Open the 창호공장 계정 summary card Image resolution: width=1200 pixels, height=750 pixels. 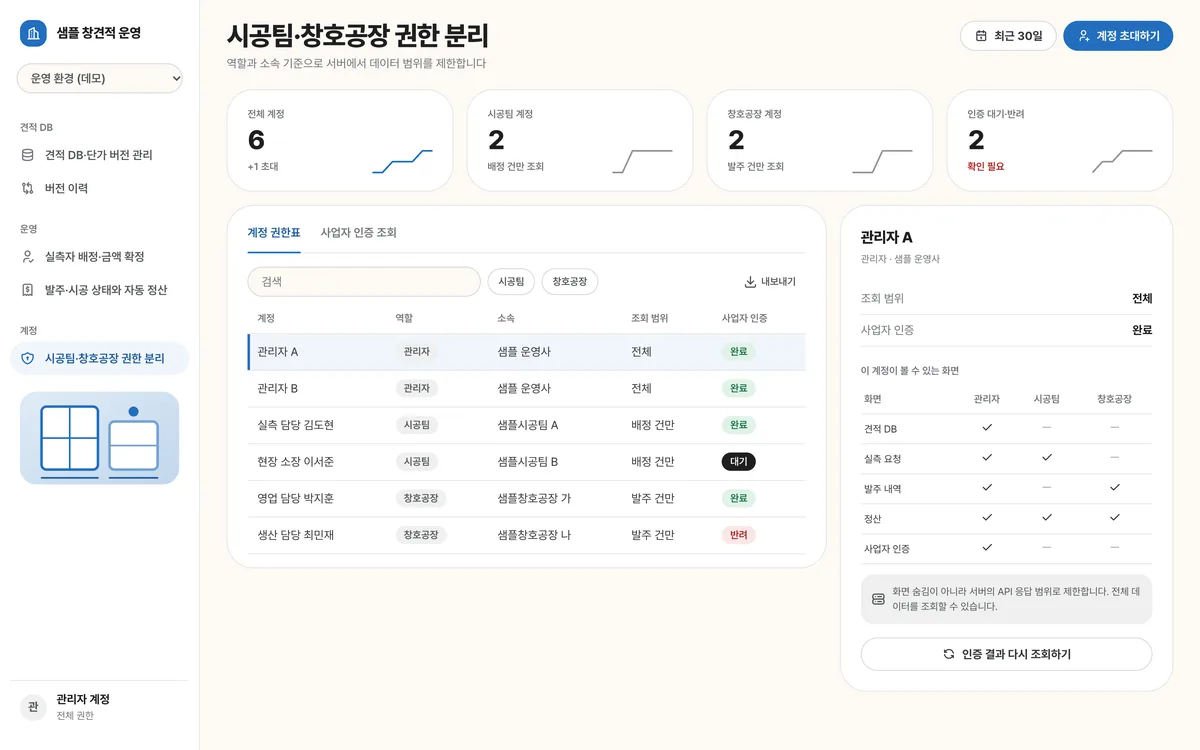click(x=820, y=140)
